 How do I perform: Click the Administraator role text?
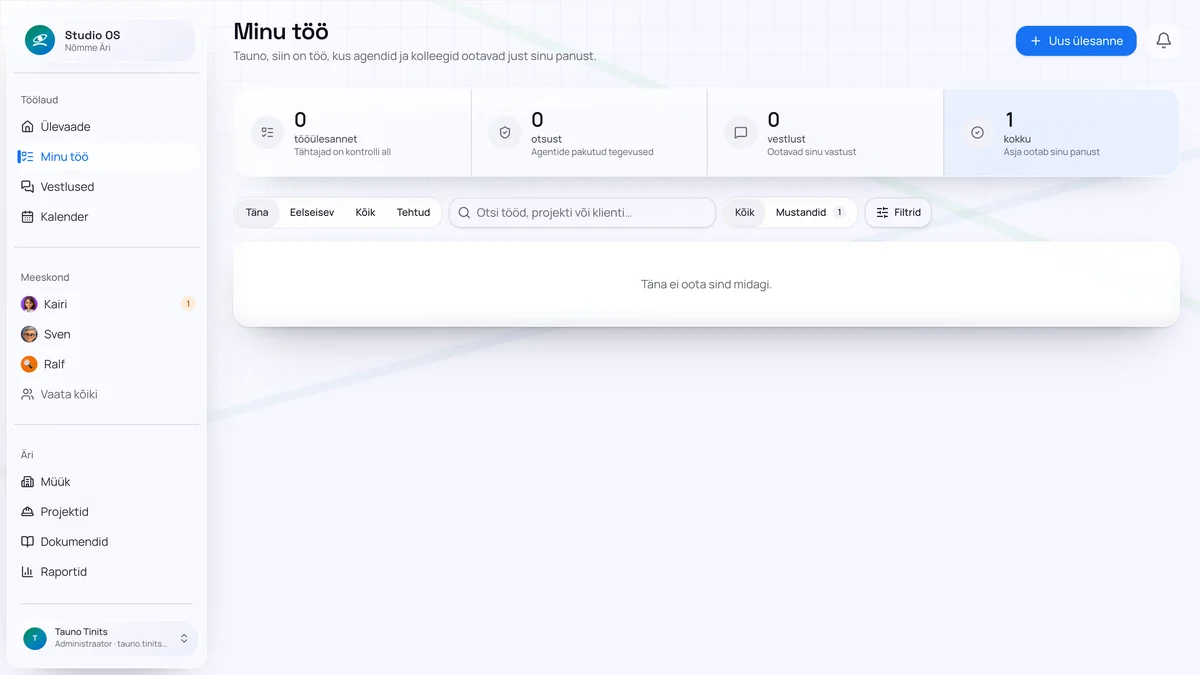point(84,644)
